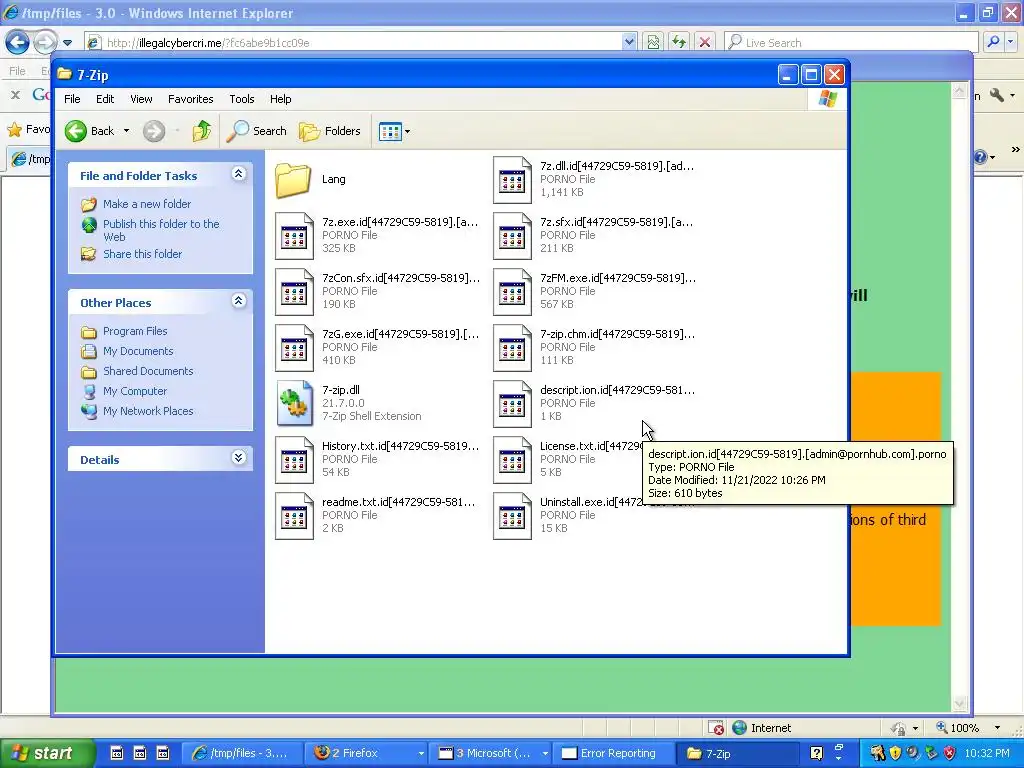Image resolution: width=1024 pixels, height=768 pixels.
Task: Open the Back history dropdown arrow
Action: click(127, 131)
